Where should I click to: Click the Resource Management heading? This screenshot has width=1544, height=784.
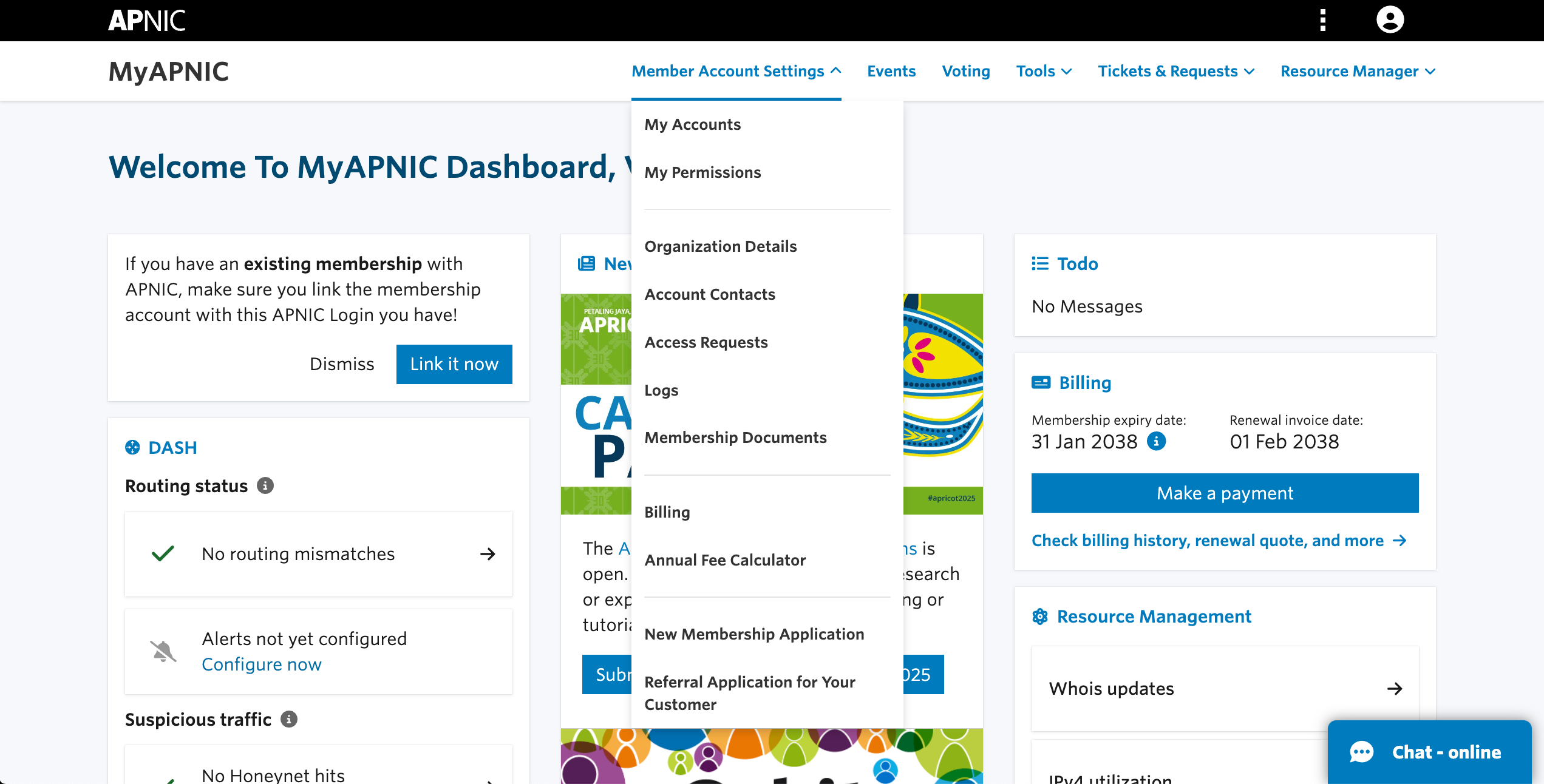1154,617
